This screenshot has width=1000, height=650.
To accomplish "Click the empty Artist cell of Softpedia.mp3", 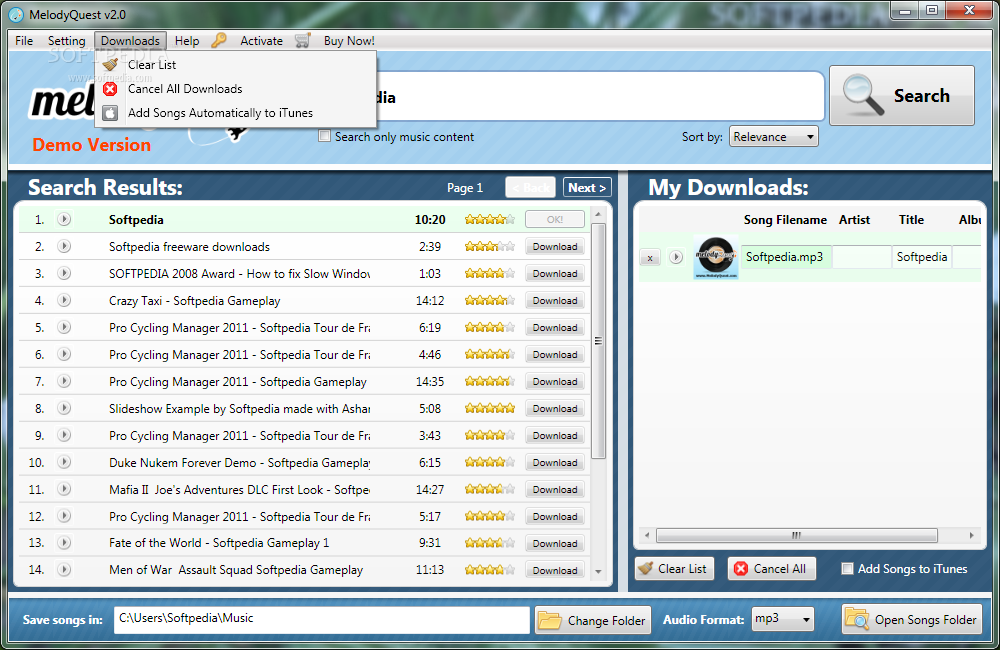I will [862, 257].
